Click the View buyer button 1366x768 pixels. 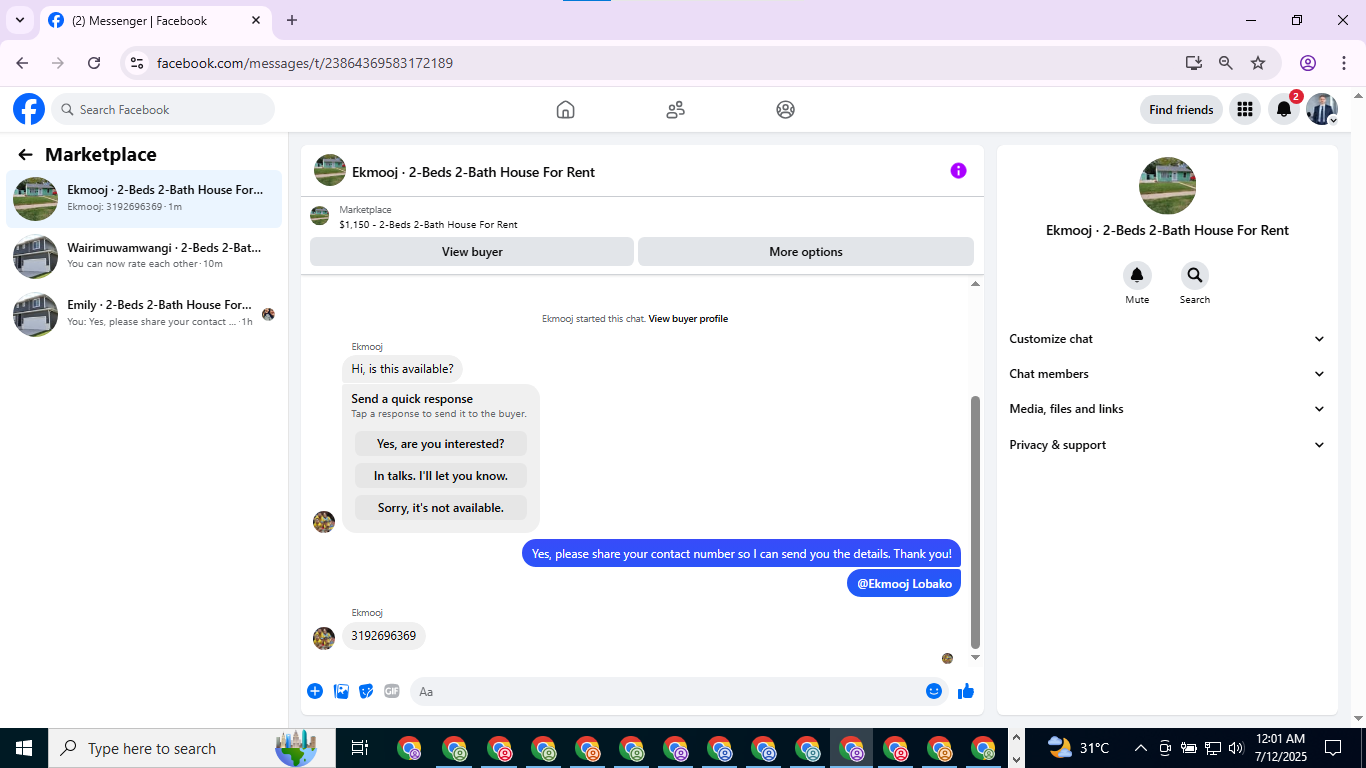[x=472, y=252]
